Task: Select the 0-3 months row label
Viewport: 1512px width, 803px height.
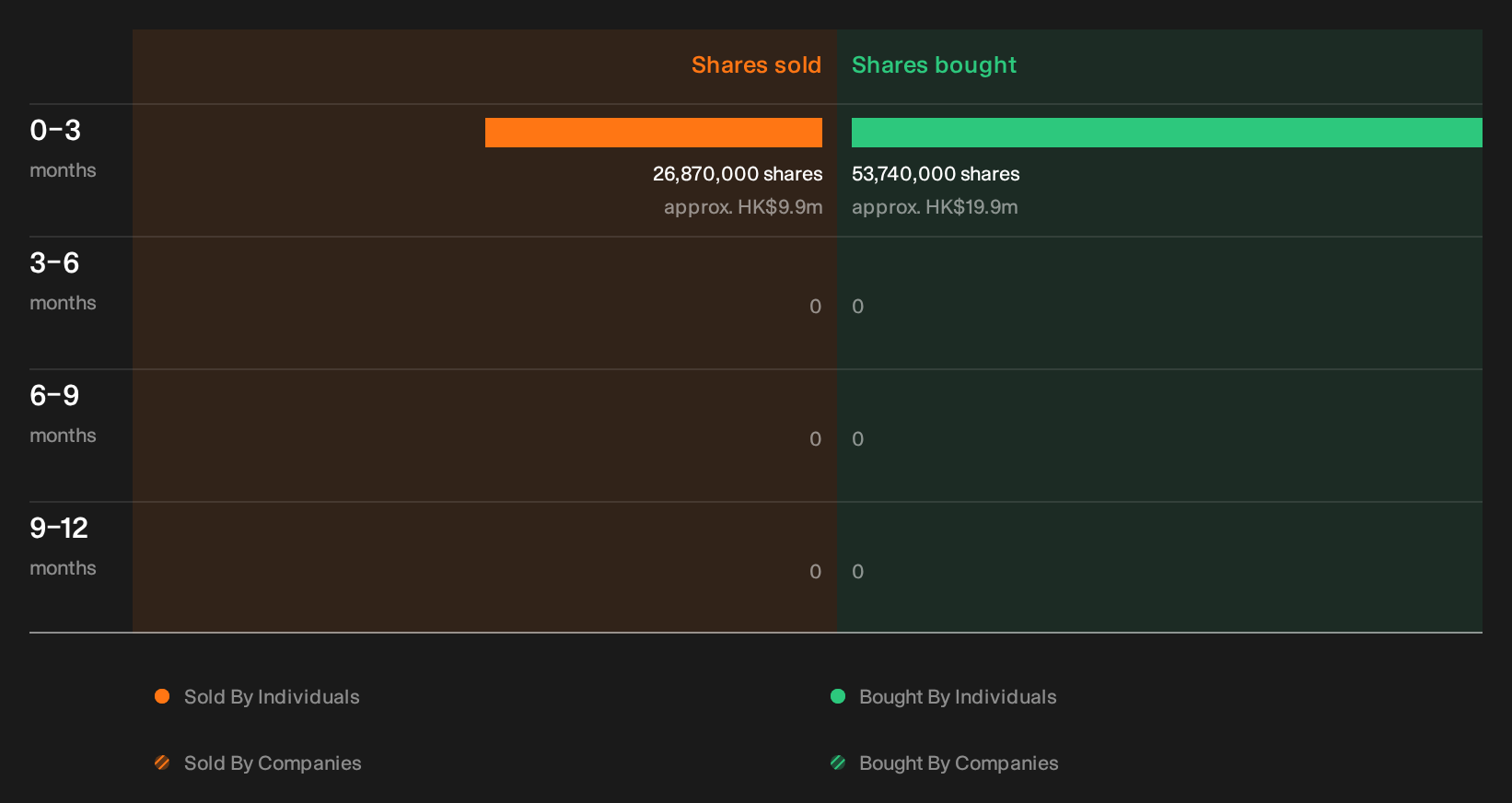Action: [63, 148]
